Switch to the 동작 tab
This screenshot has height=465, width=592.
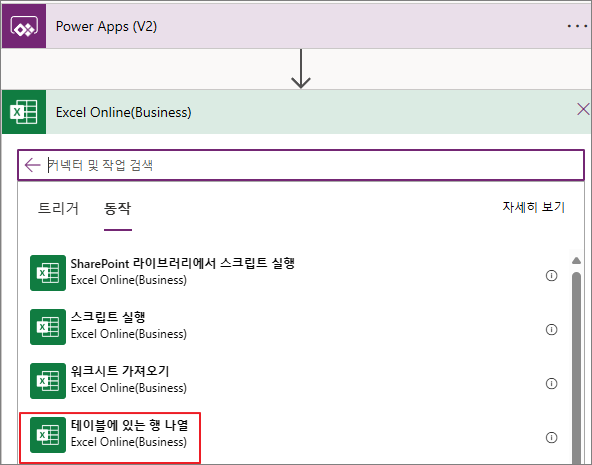117,208
